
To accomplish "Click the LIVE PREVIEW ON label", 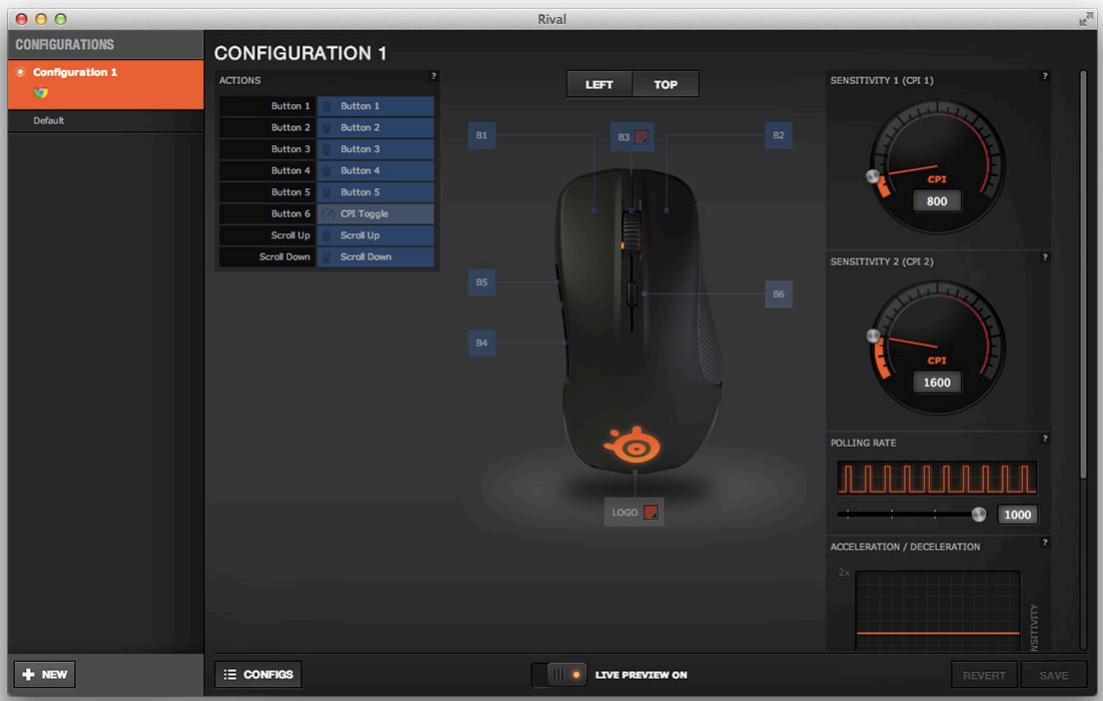I will coord(641,675).
